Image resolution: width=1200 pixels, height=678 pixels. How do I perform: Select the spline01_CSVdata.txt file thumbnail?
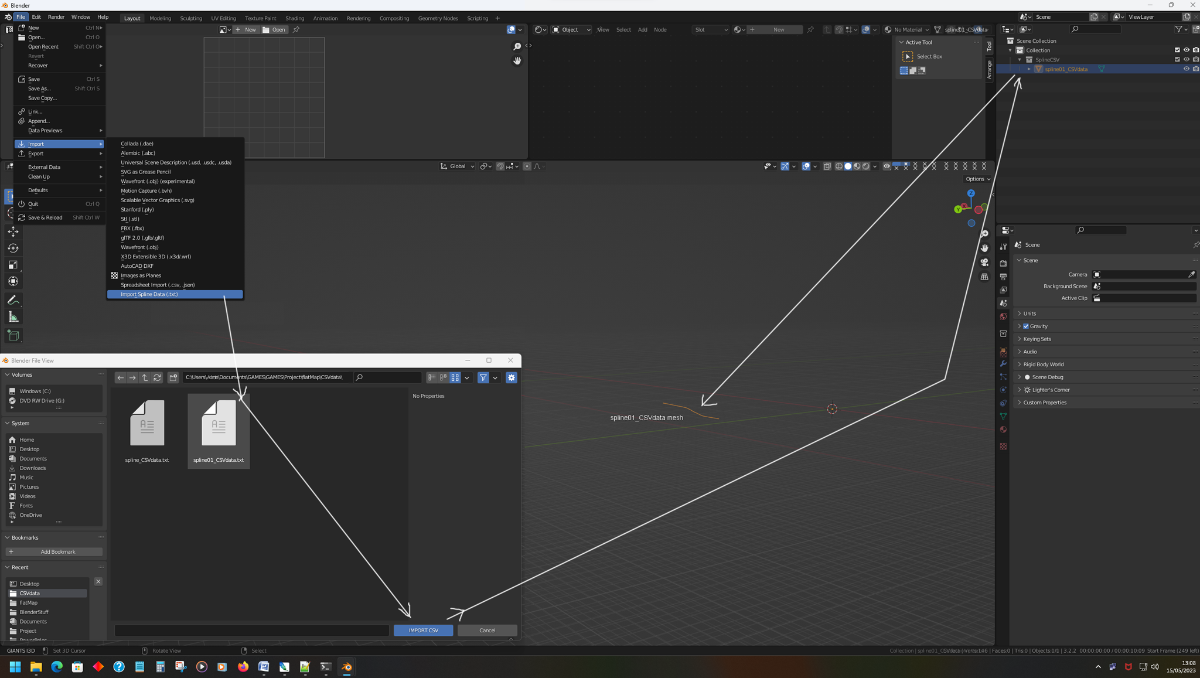(219, 431)
